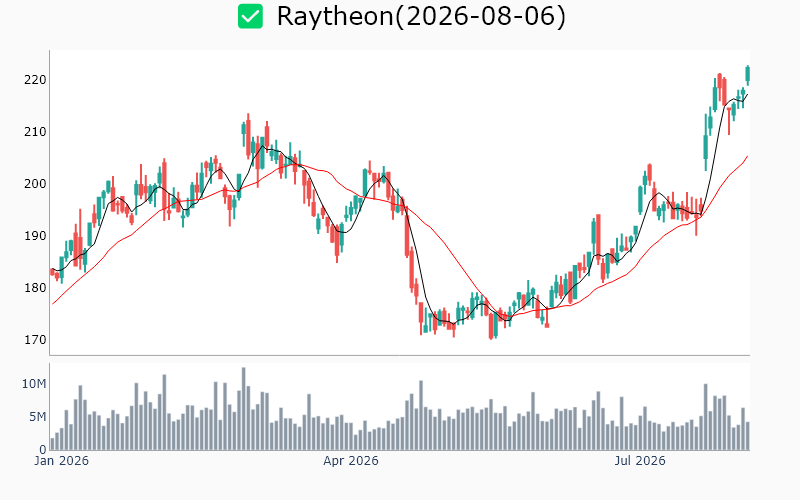Select the 200 price axis label
Screen dimensions: 800x500
[35, 184]
